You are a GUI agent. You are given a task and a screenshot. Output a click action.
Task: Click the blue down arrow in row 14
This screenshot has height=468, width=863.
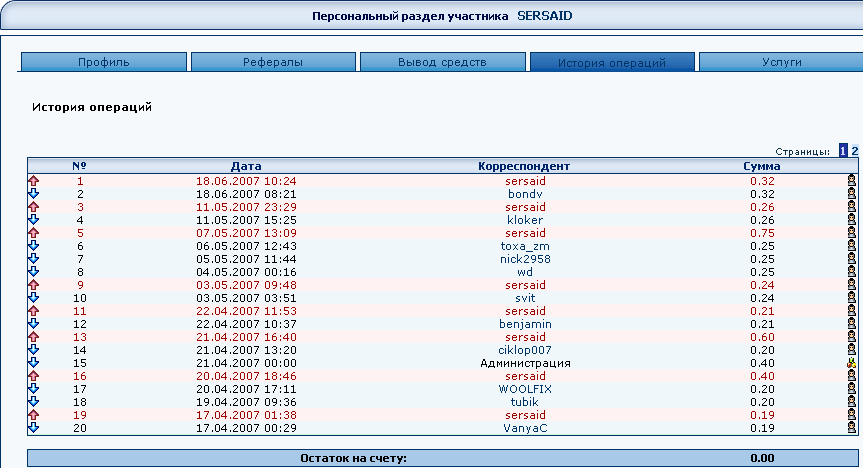tap(33, 350)
